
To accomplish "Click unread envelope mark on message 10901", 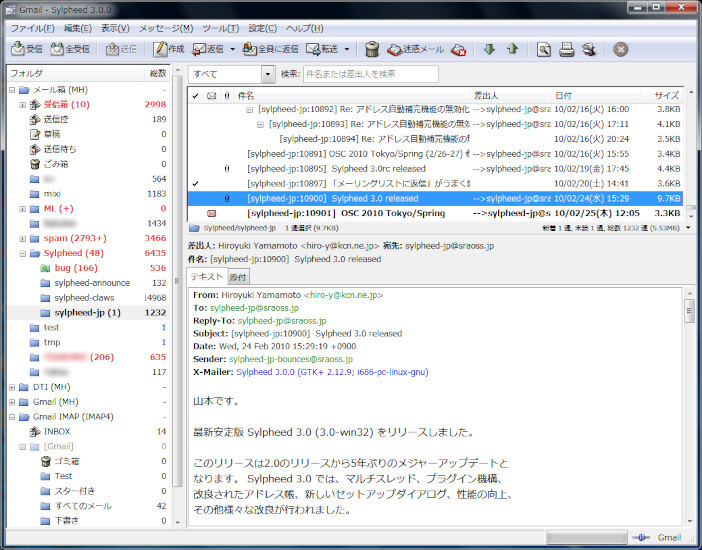I will tap(211, 214).
